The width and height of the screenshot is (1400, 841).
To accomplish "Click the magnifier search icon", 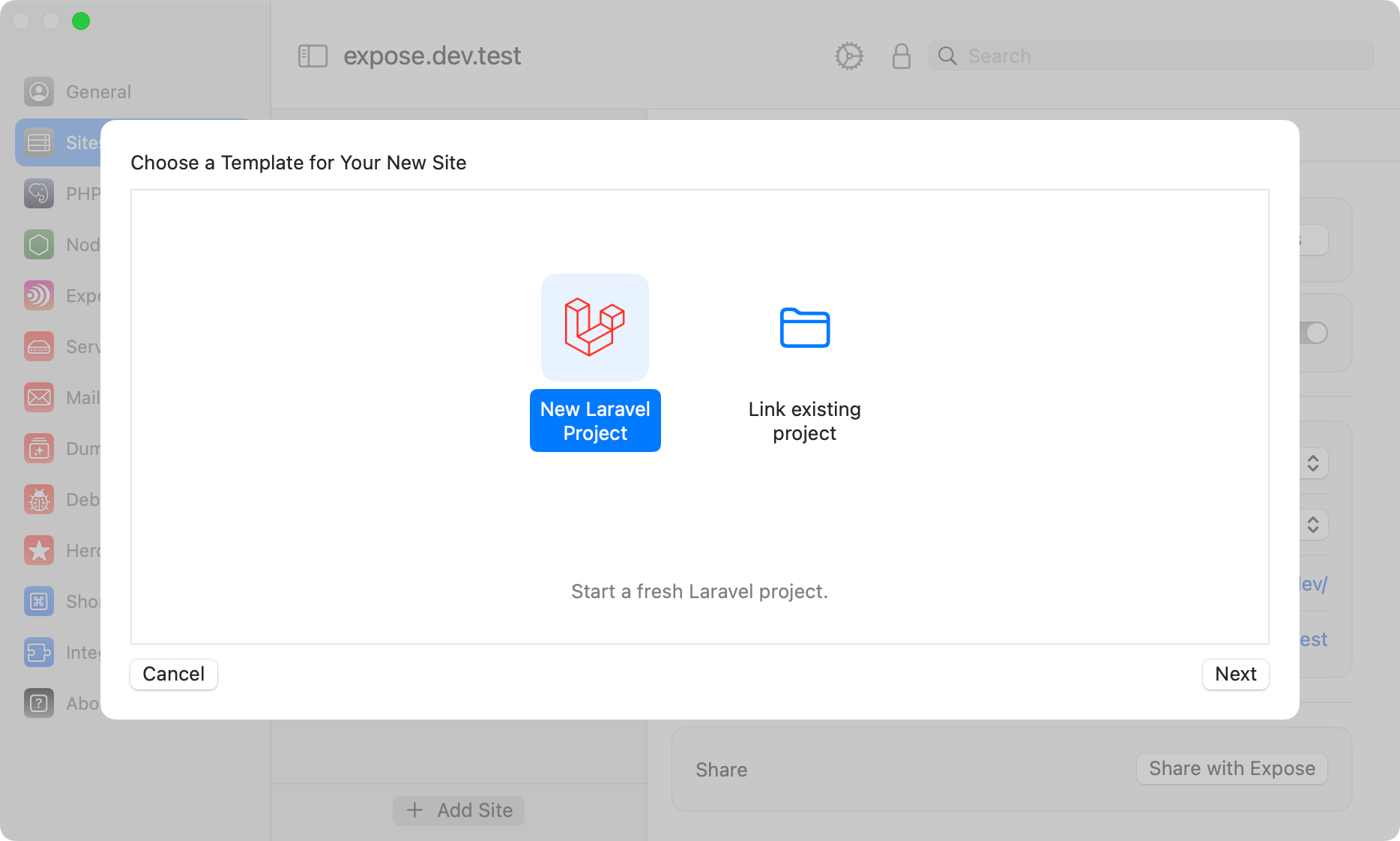I will 947,56.
